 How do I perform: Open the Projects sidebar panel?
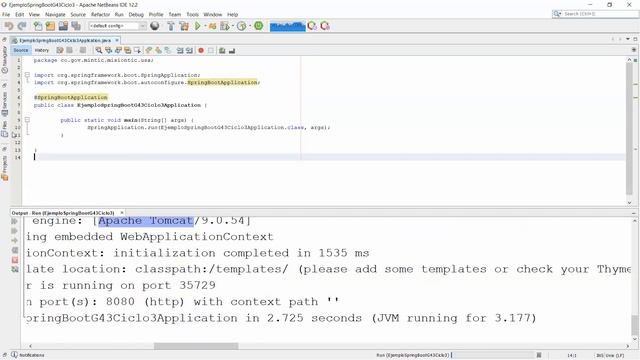[4, 167]
